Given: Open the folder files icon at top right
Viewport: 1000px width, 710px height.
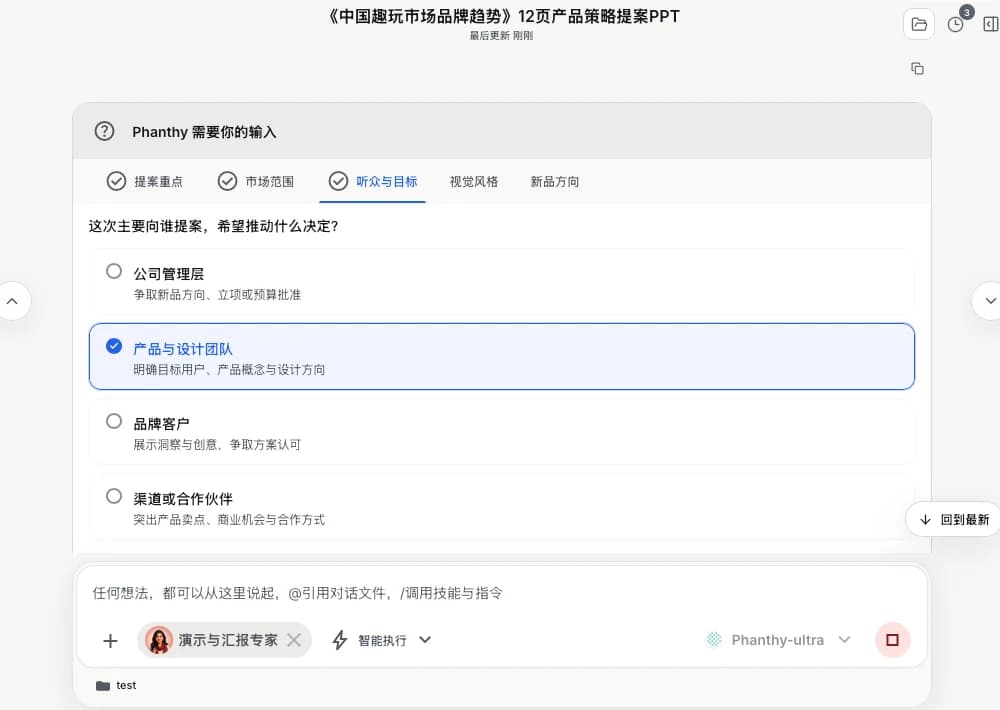Looking at the screenshot, I should pos(919,24).
